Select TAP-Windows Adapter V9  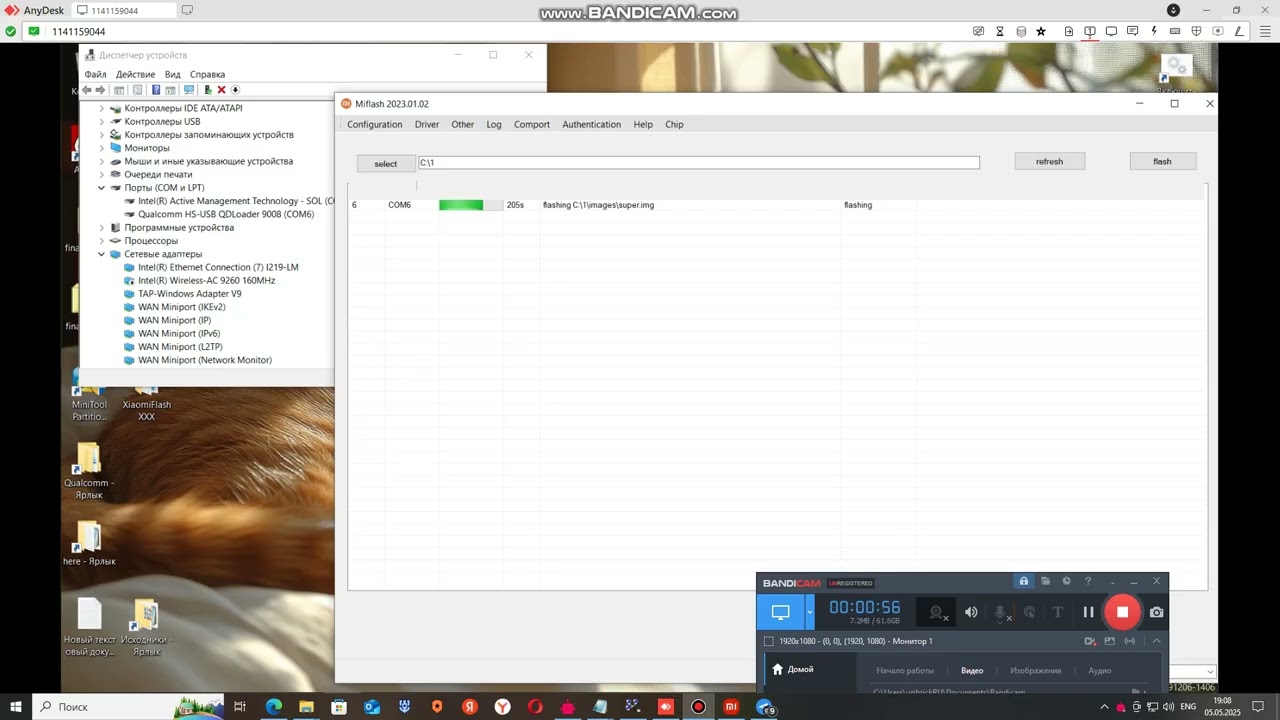click(x=189, y=294)
